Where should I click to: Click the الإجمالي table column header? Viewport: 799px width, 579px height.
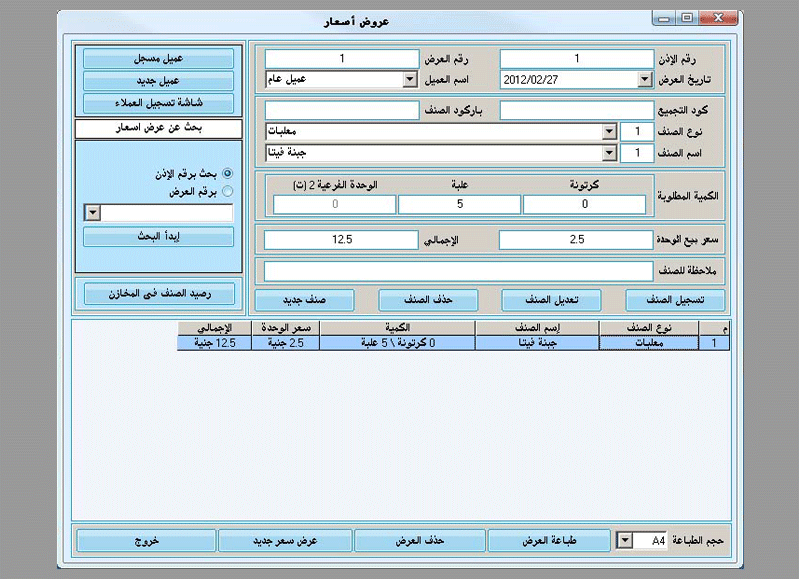[215, 328]
